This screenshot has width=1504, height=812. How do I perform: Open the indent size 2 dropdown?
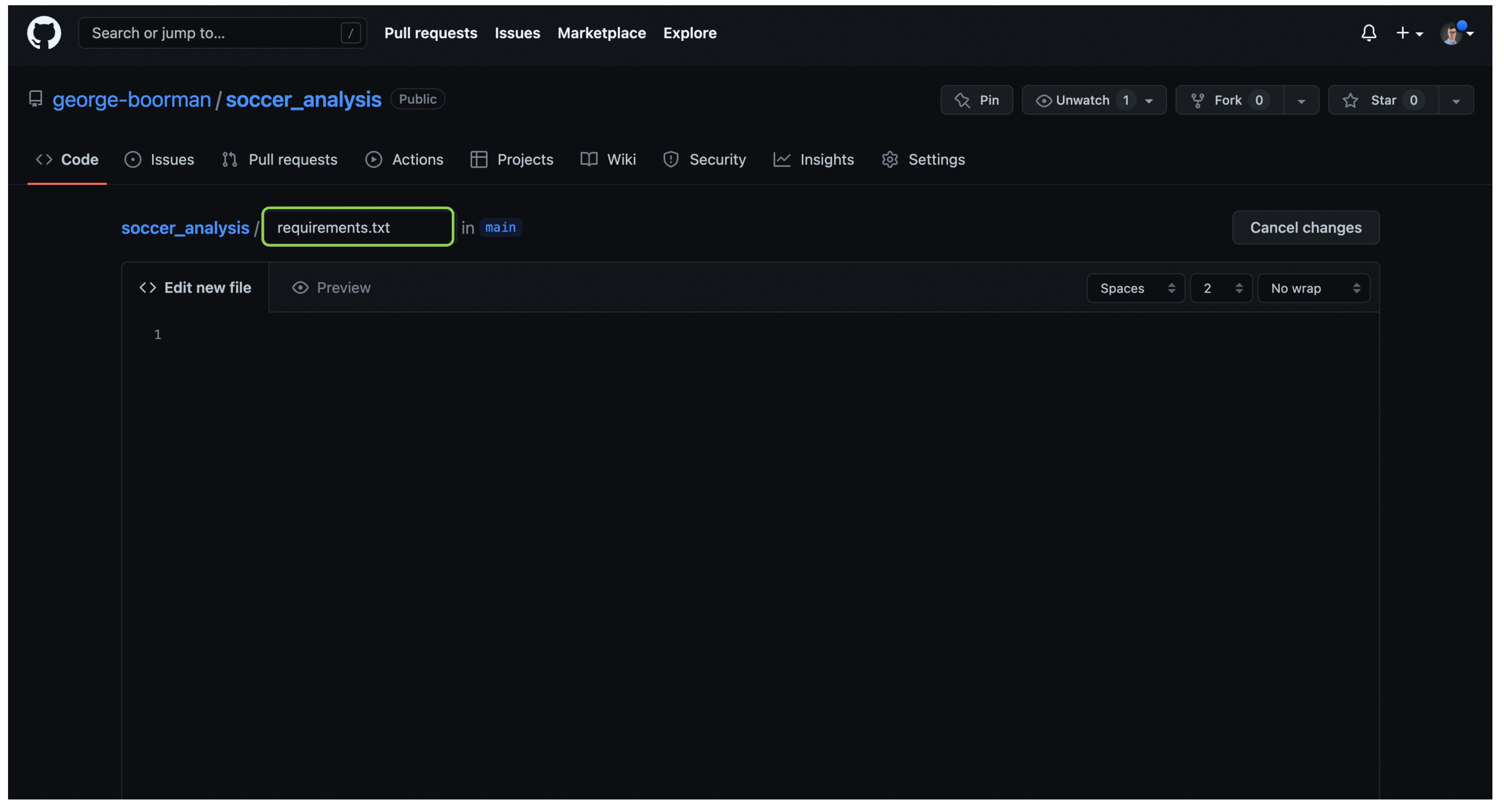1221,288
